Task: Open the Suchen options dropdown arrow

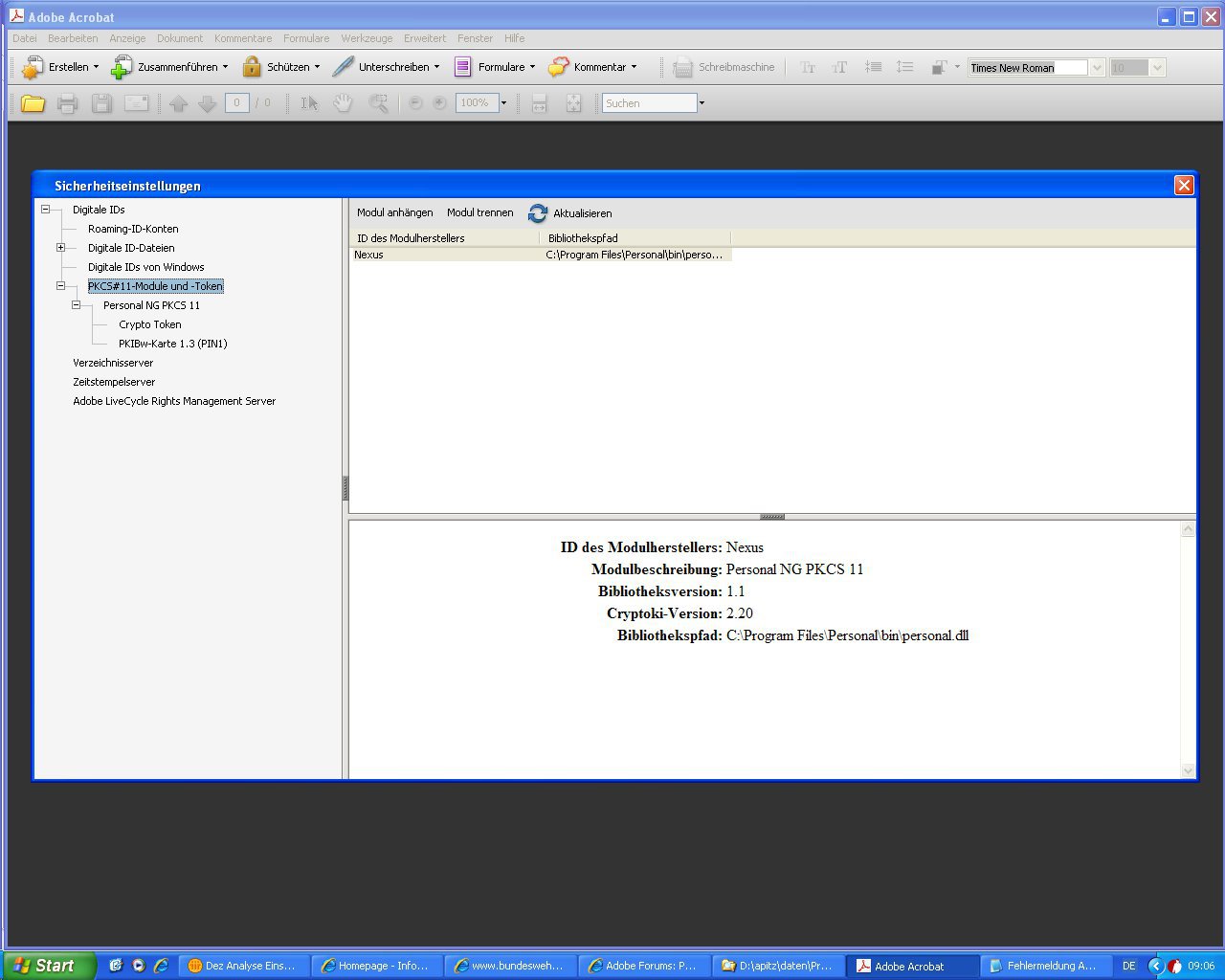Action: (702, 103)
